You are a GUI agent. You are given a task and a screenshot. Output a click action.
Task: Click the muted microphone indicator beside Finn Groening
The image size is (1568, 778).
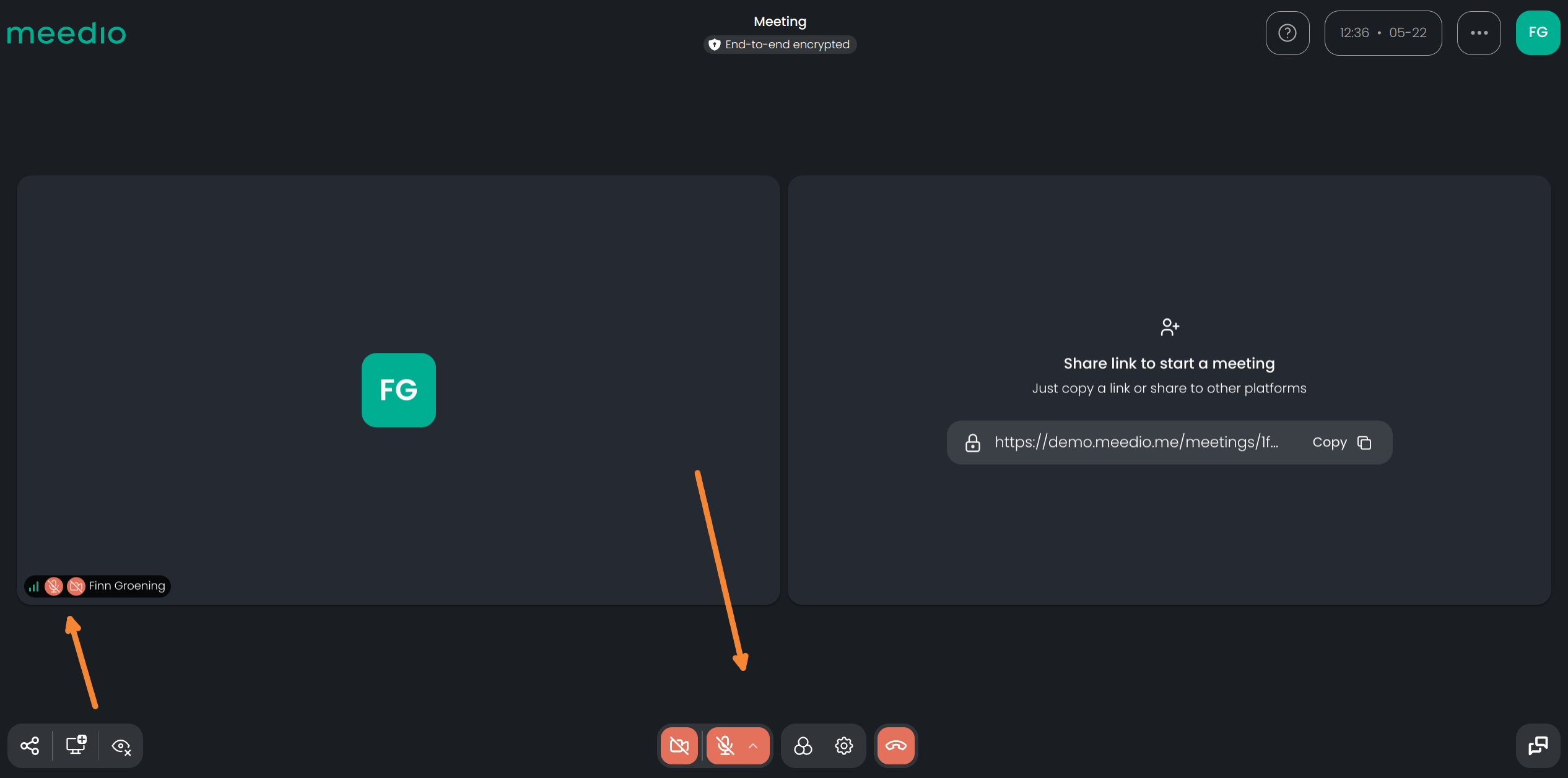[54, 586]
